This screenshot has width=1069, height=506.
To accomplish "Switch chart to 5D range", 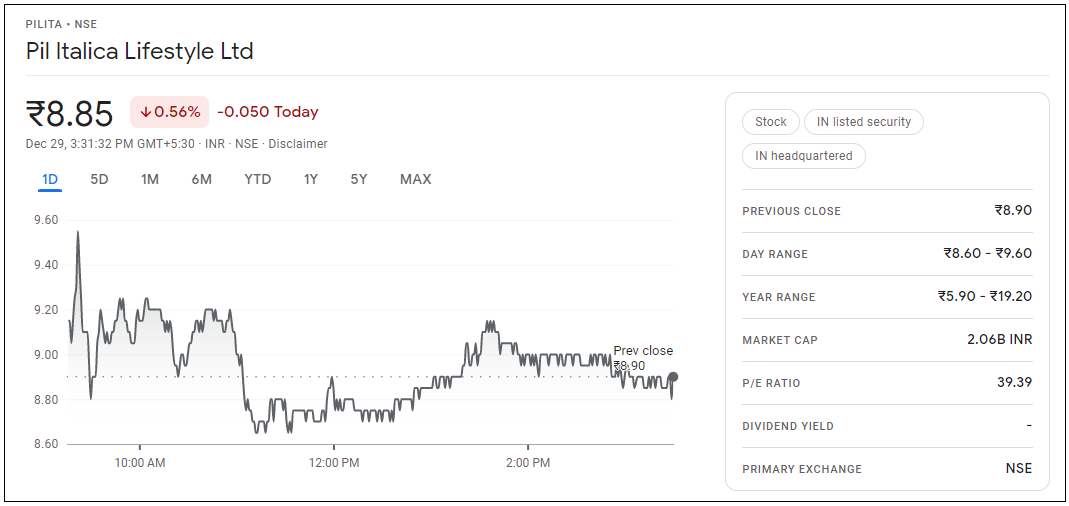I will click(100, 179).
